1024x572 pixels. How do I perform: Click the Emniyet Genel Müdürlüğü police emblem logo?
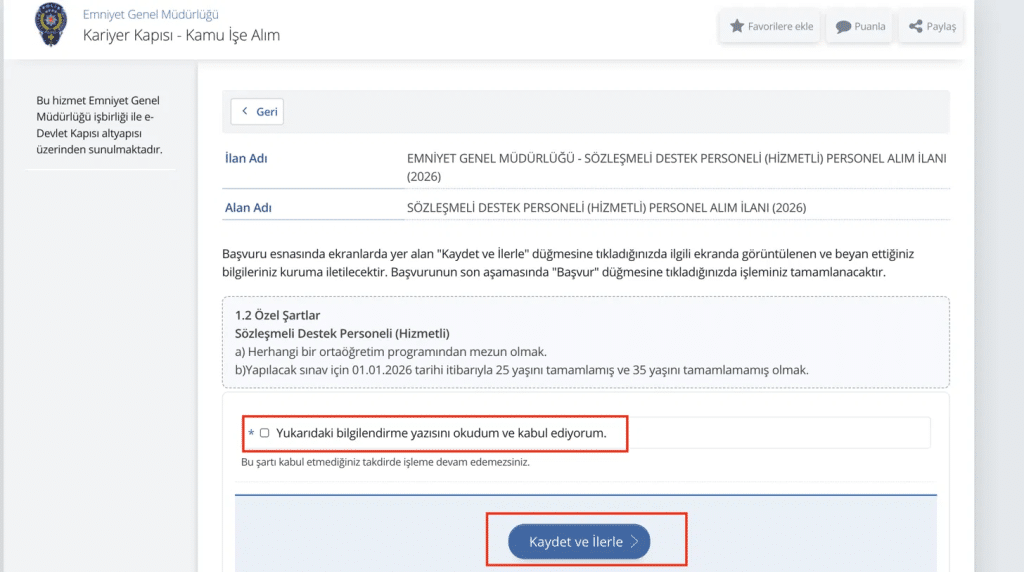point(51,24)
